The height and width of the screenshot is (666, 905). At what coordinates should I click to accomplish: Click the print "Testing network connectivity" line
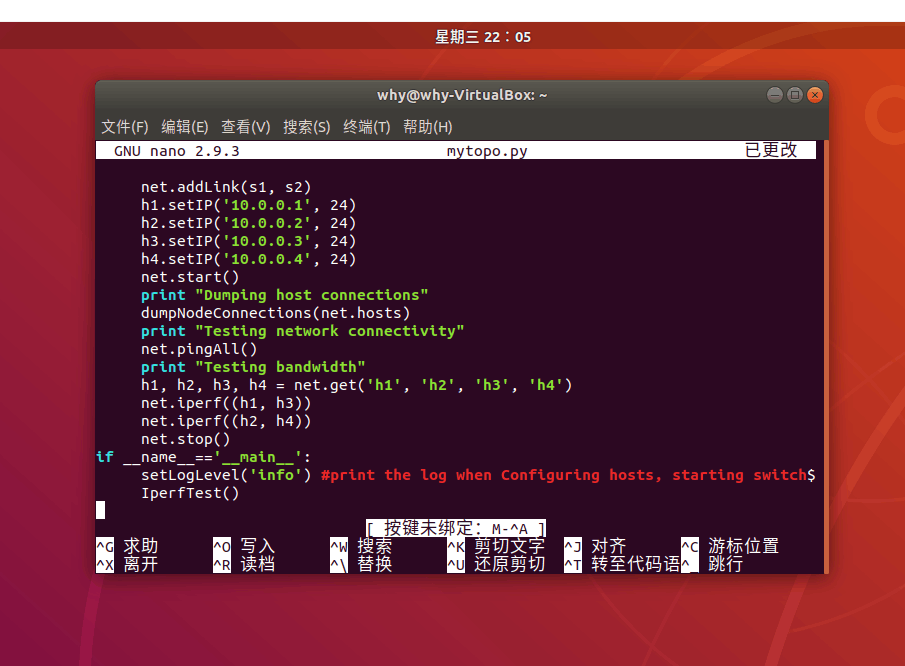[302, 331]
